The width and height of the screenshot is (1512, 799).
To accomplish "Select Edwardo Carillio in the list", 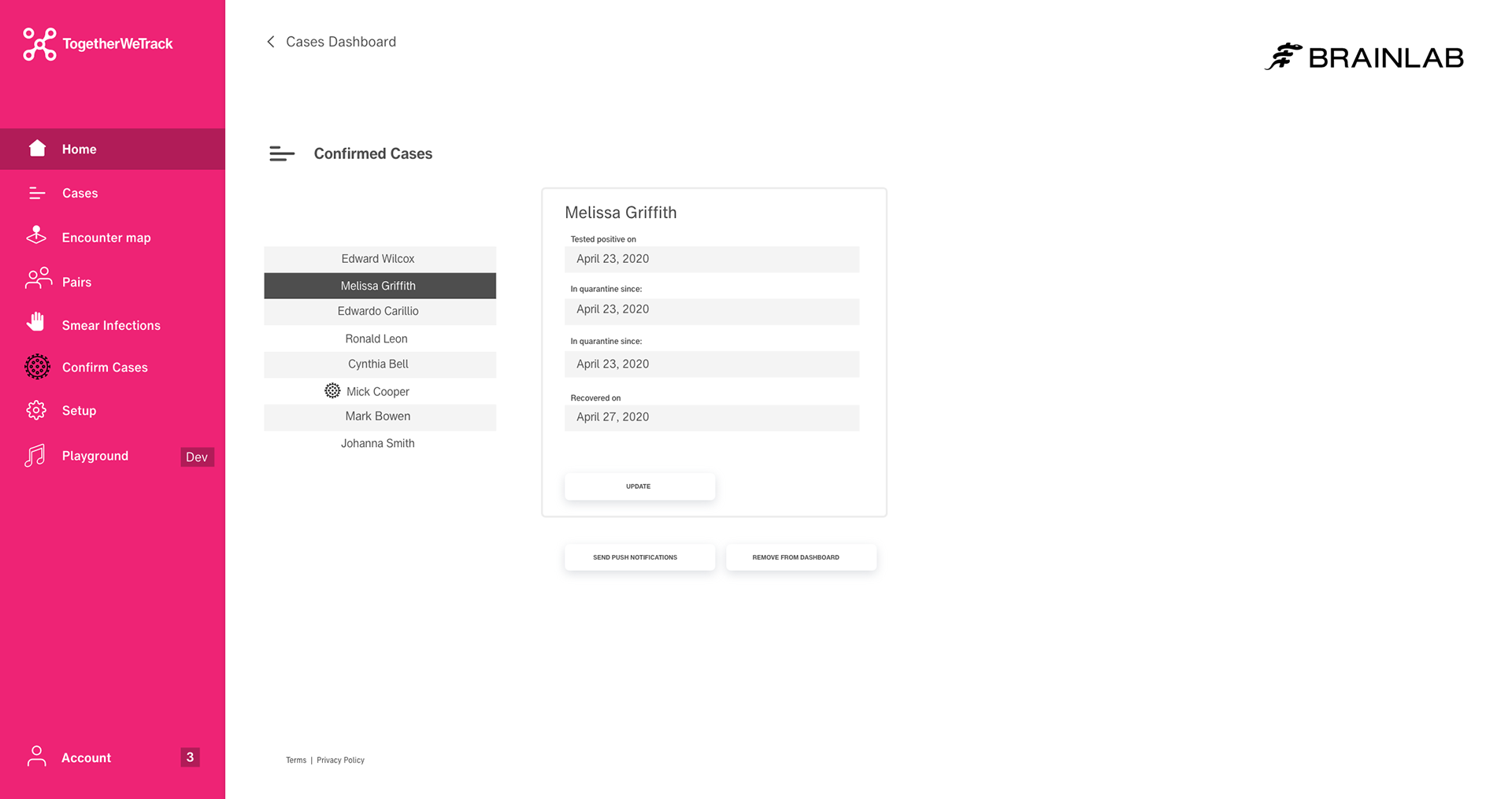I will 380,312.
